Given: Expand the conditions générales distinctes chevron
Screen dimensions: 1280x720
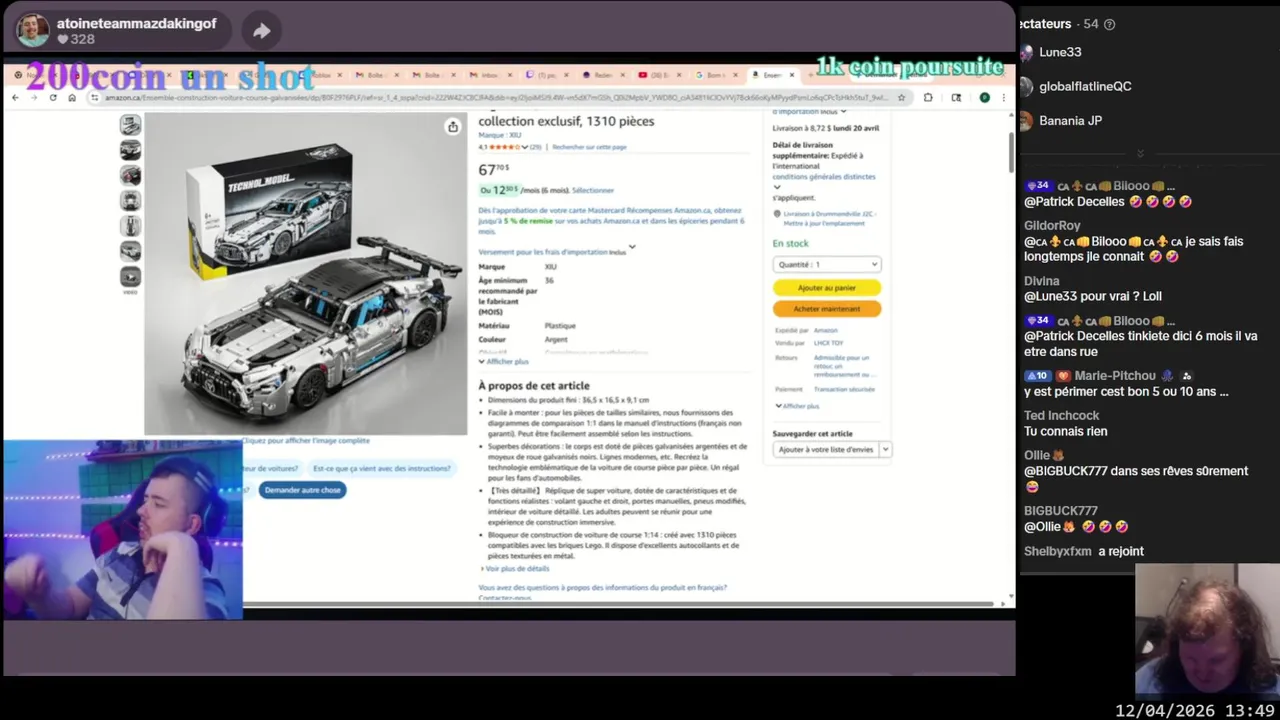Looking at the screenshot, I should click(x=777, y=187).
